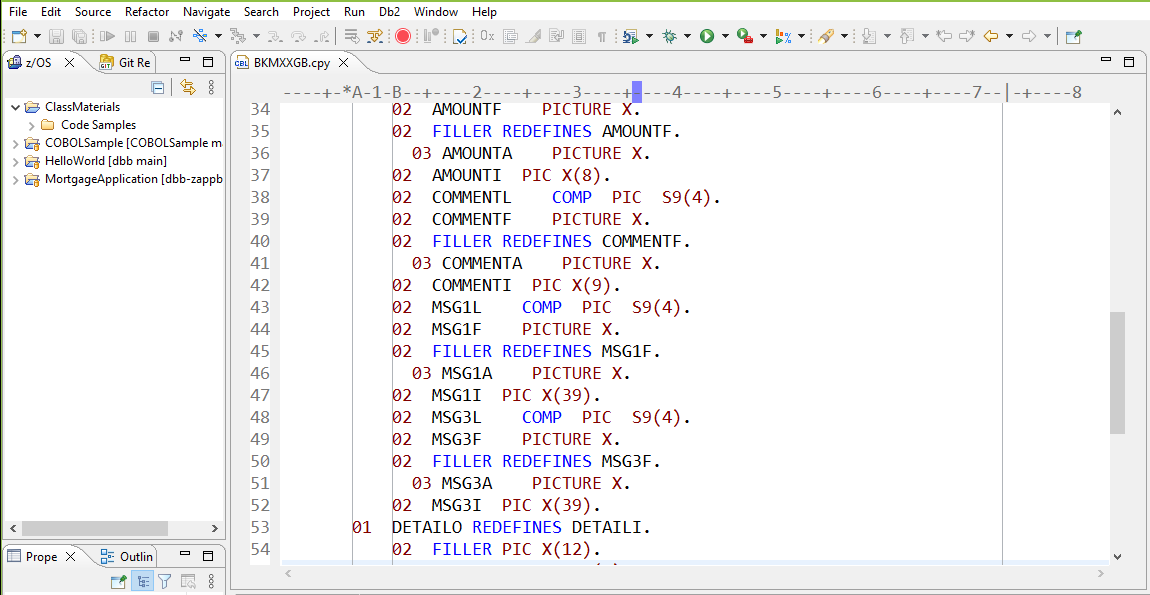Click the debug Terminate square icon
The height and width of the screenshot is (595, 1150).
tap(153, 36)
